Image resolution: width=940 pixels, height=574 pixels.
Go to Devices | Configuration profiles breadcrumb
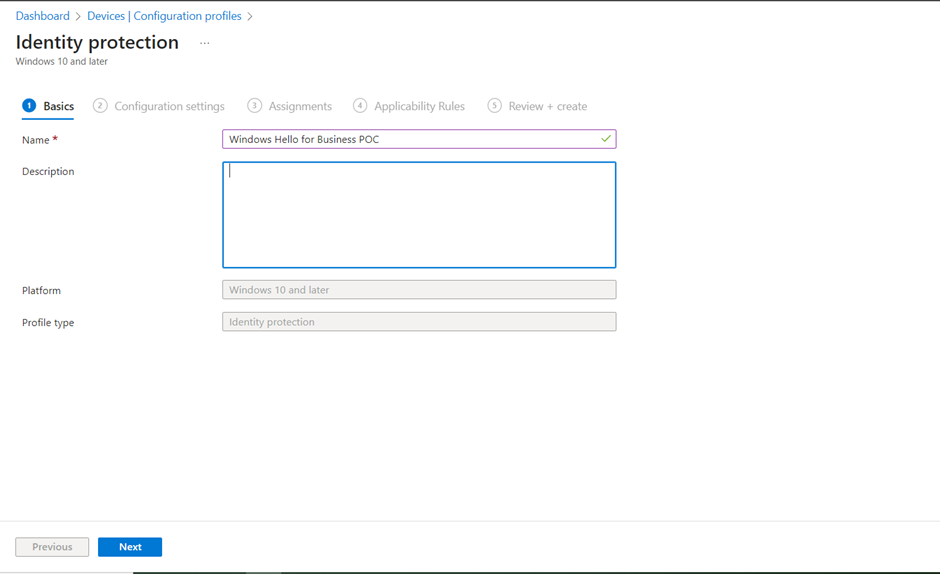pyautogui.click(x=164, y=16)
